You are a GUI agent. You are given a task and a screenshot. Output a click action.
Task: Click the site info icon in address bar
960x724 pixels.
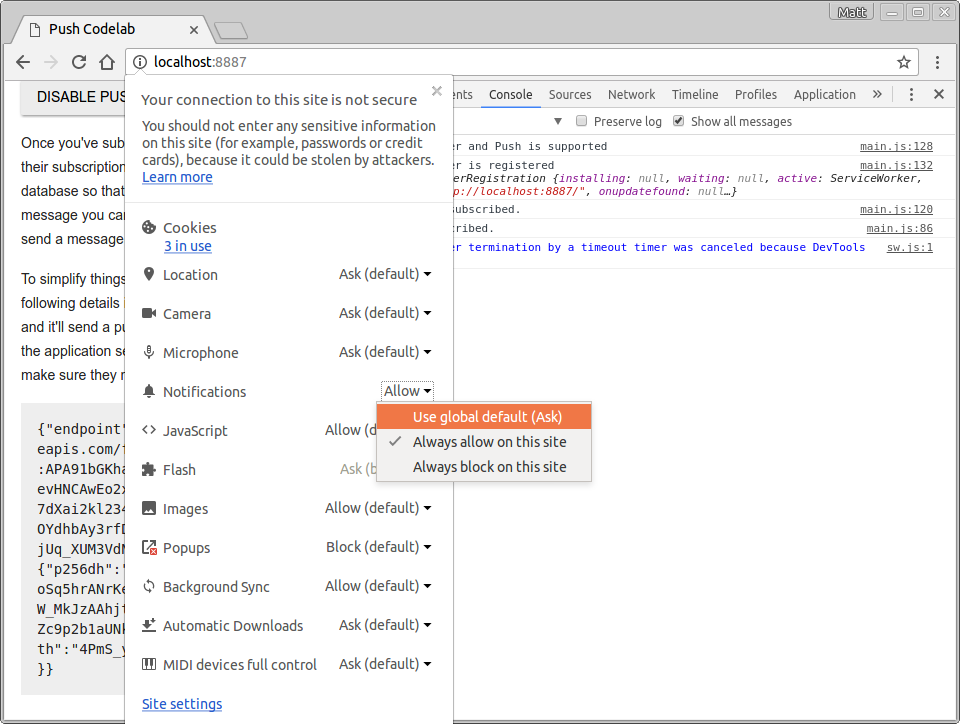[x=140, y=62]
